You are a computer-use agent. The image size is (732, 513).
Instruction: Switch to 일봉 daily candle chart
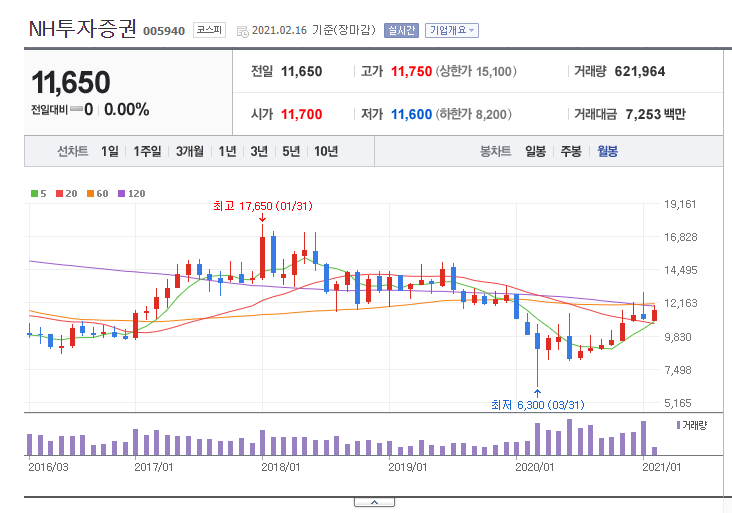click(535, 151)
